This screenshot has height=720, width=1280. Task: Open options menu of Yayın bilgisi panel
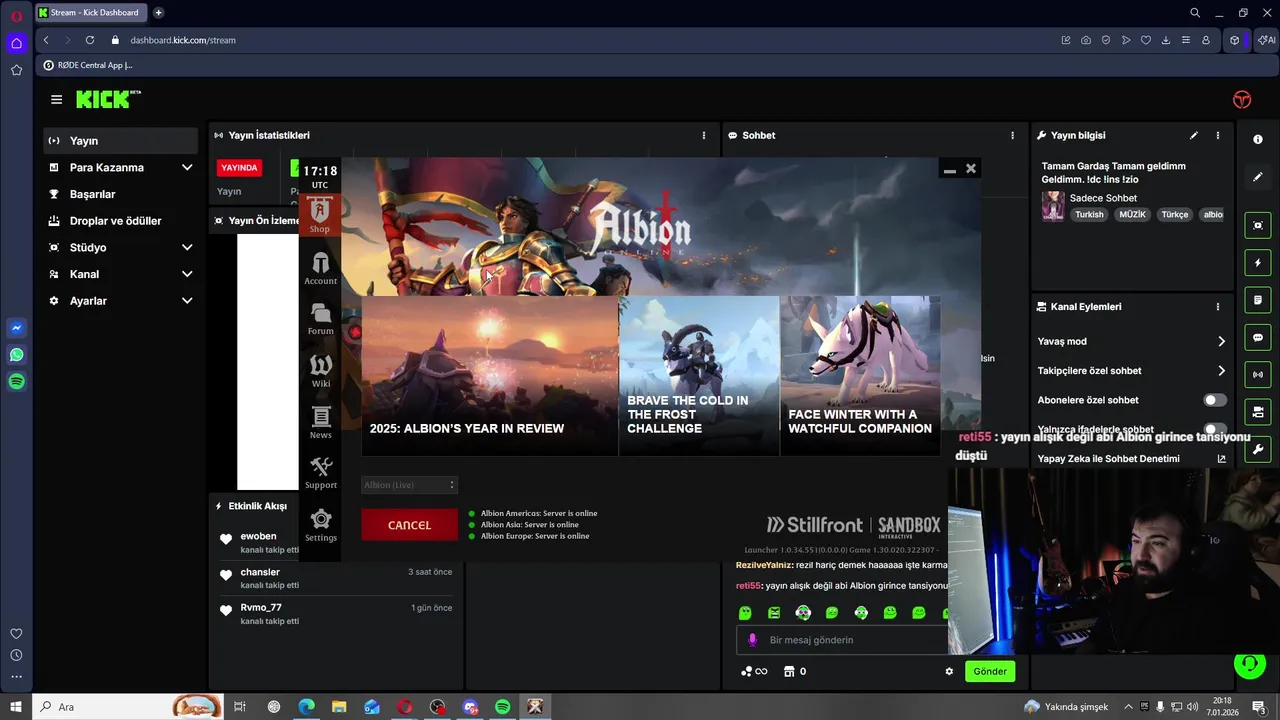click(1217, 135)
